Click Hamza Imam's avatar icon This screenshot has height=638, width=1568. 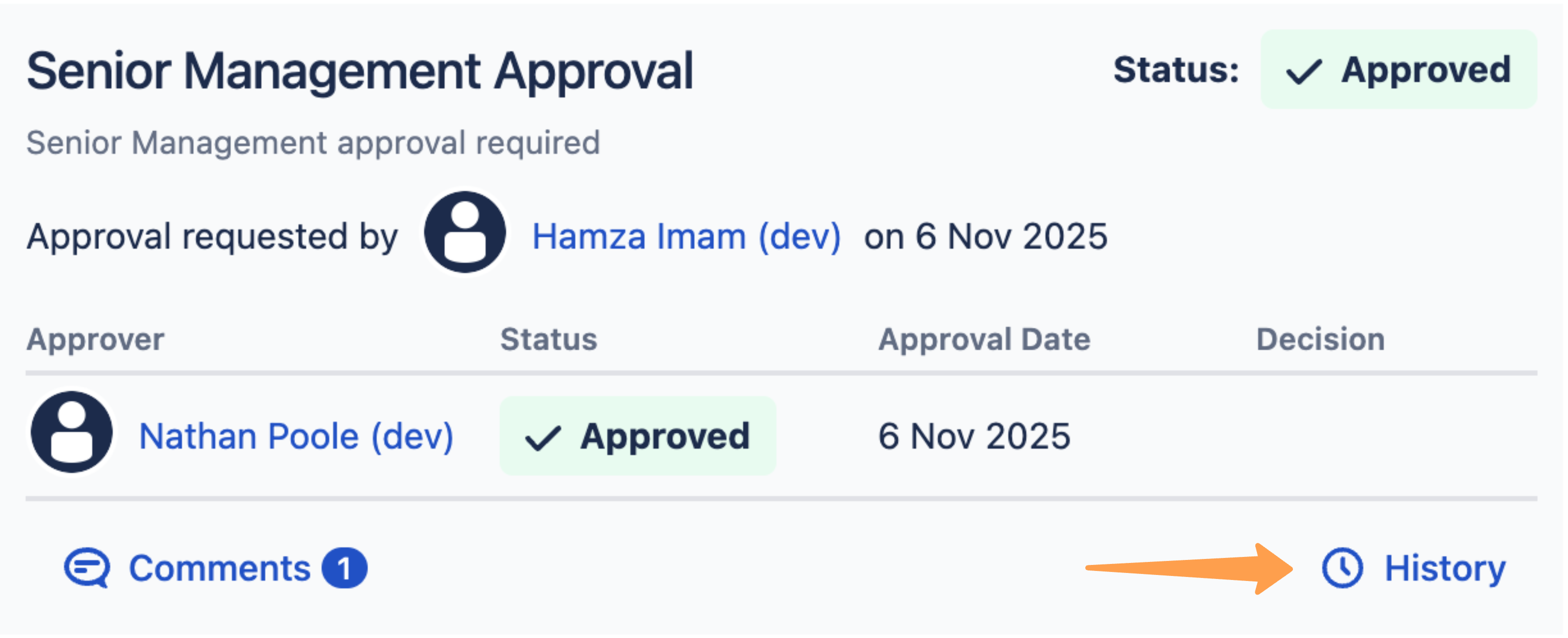[465, 233]
